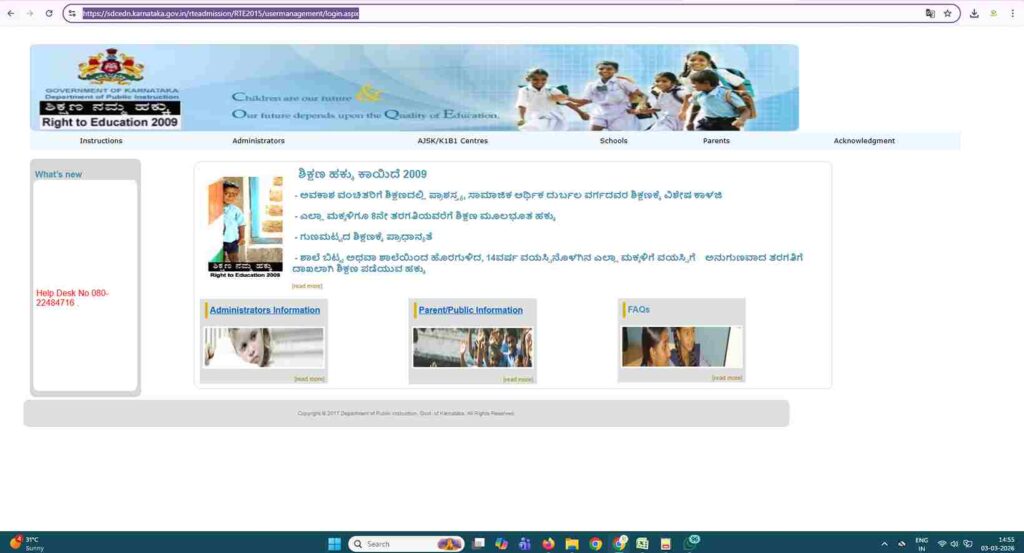Open Firefox from the taskbar
This screenshot has width=1024, height=553.
point(548,543)
